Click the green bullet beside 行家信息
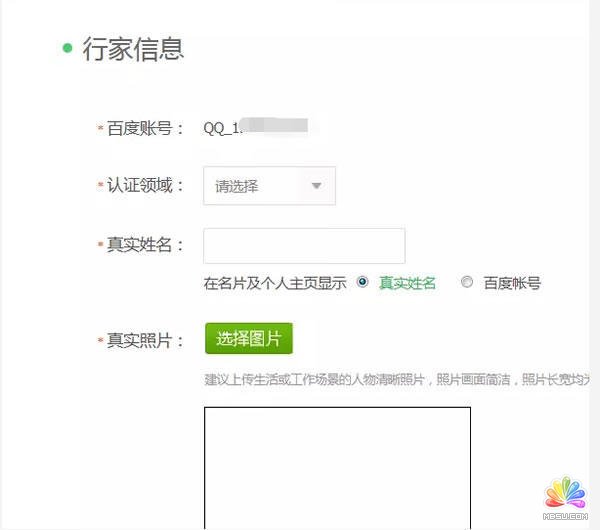600x530 pixels. point(67,48)
